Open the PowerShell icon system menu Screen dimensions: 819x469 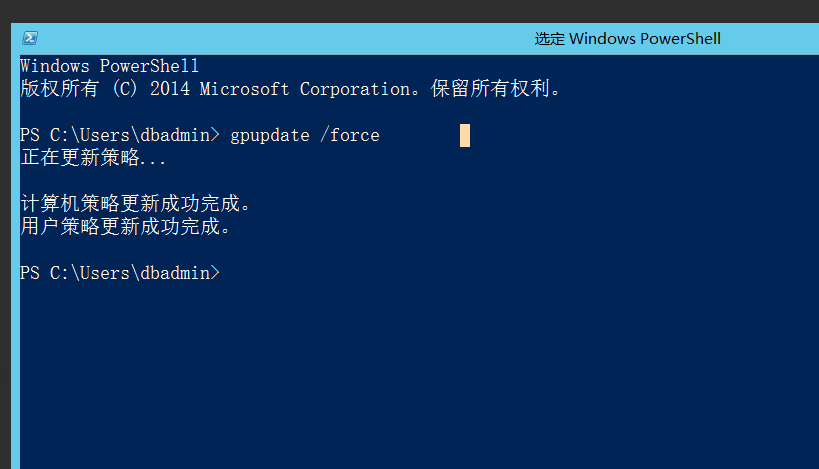(x=30, y=38)
